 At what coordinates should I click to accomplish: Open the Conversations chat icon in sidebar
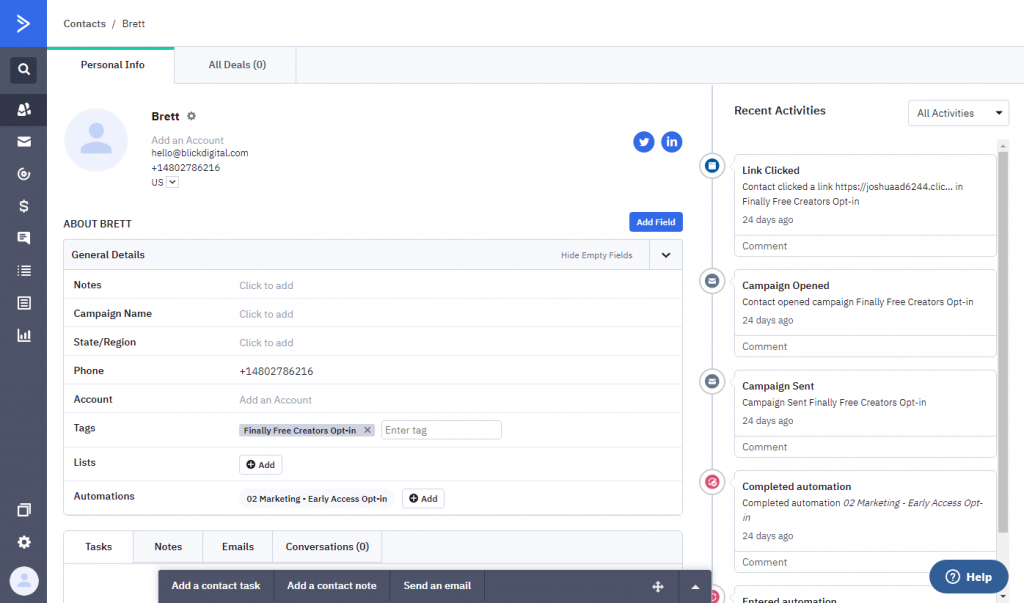coord(24,238)
